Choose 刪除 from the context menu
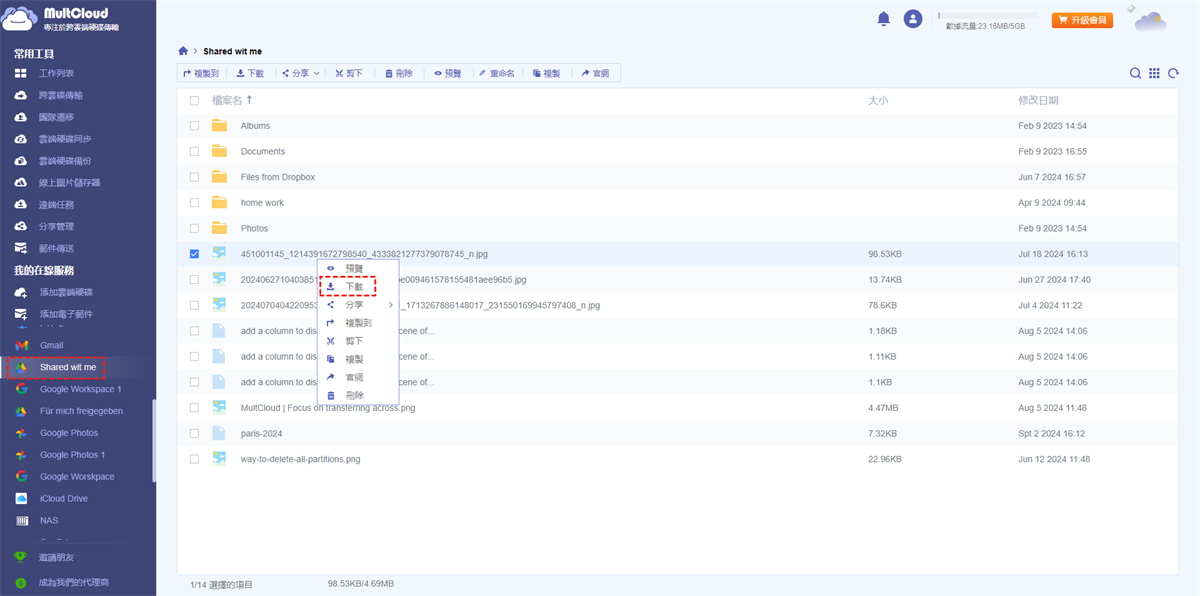 [354, 396]
